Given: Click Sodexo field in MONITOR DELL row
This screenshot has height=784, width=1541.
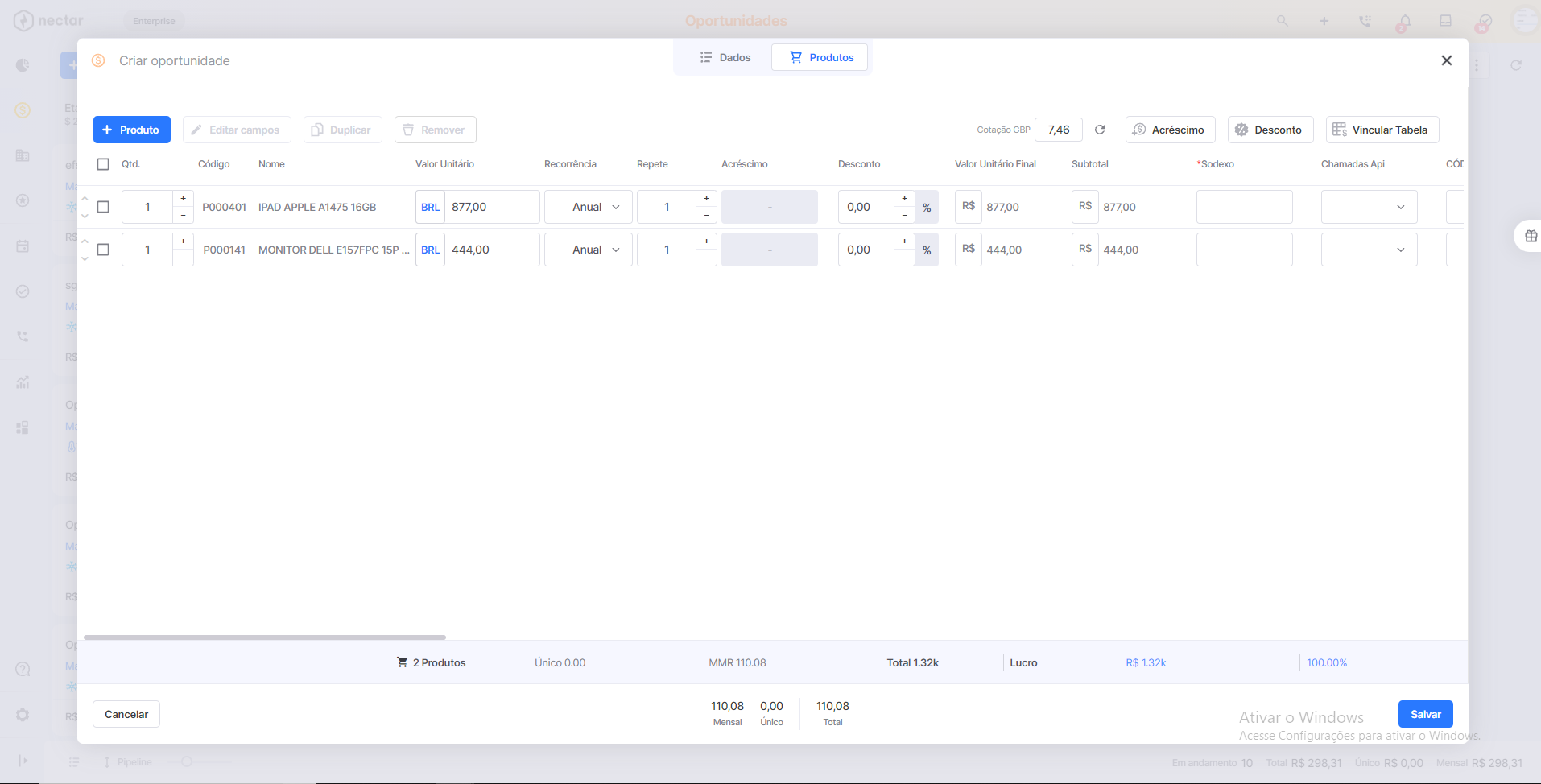Looking at the screenshot, I should pos(1245,250).
